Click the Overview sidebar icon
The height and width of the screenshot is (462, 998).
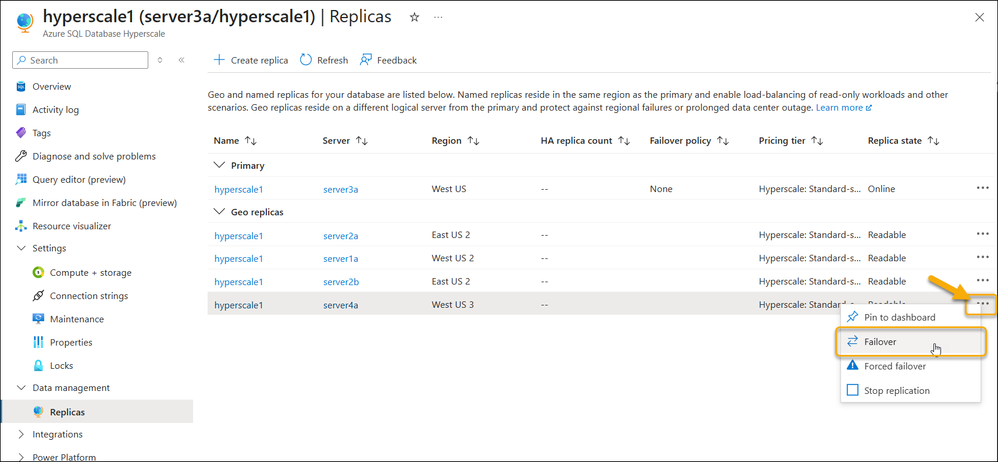click(20, 87)
